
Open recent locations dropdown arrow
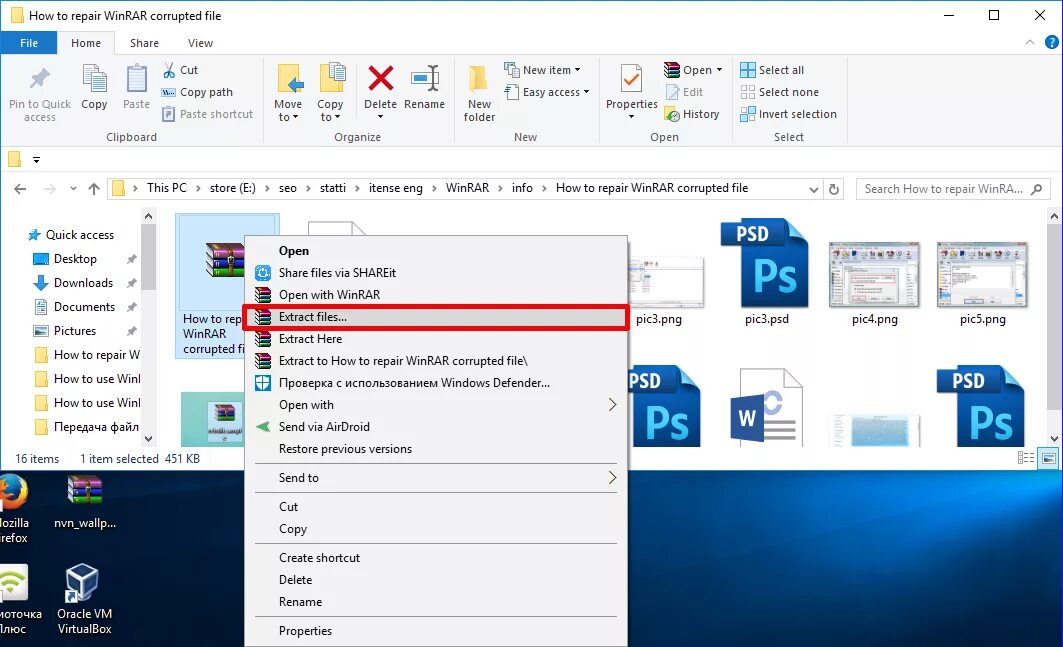(x=73, y=189)
